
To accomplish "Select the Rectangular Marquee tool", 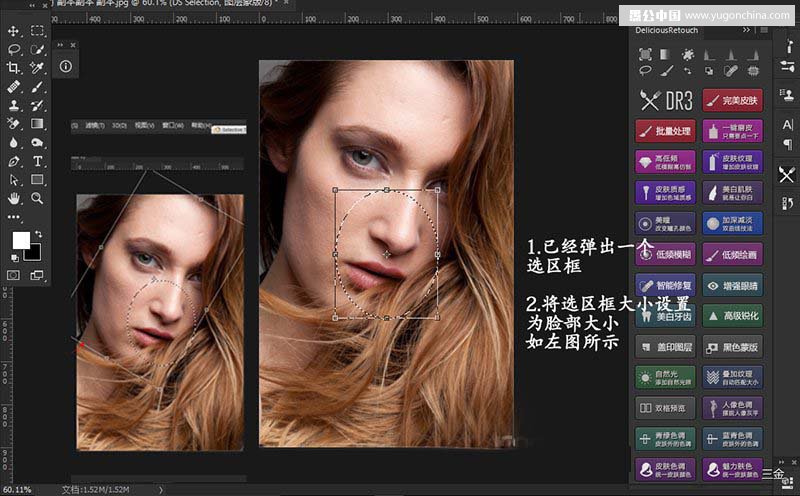I will [37, 31].
